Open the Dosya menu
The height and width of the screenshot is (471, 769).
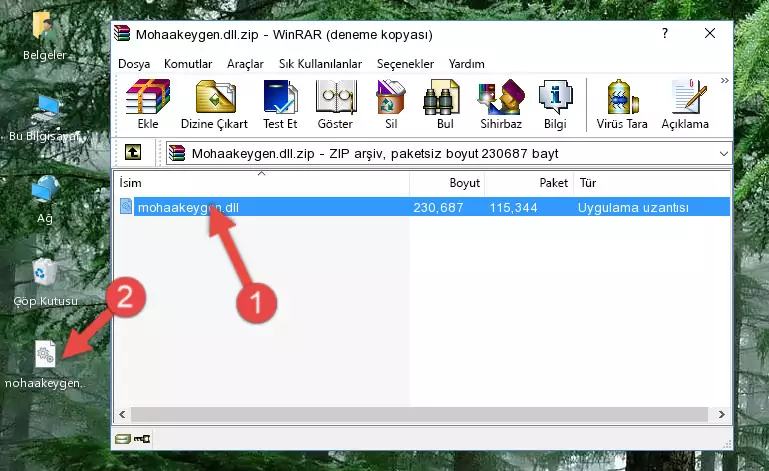(134, 64)
